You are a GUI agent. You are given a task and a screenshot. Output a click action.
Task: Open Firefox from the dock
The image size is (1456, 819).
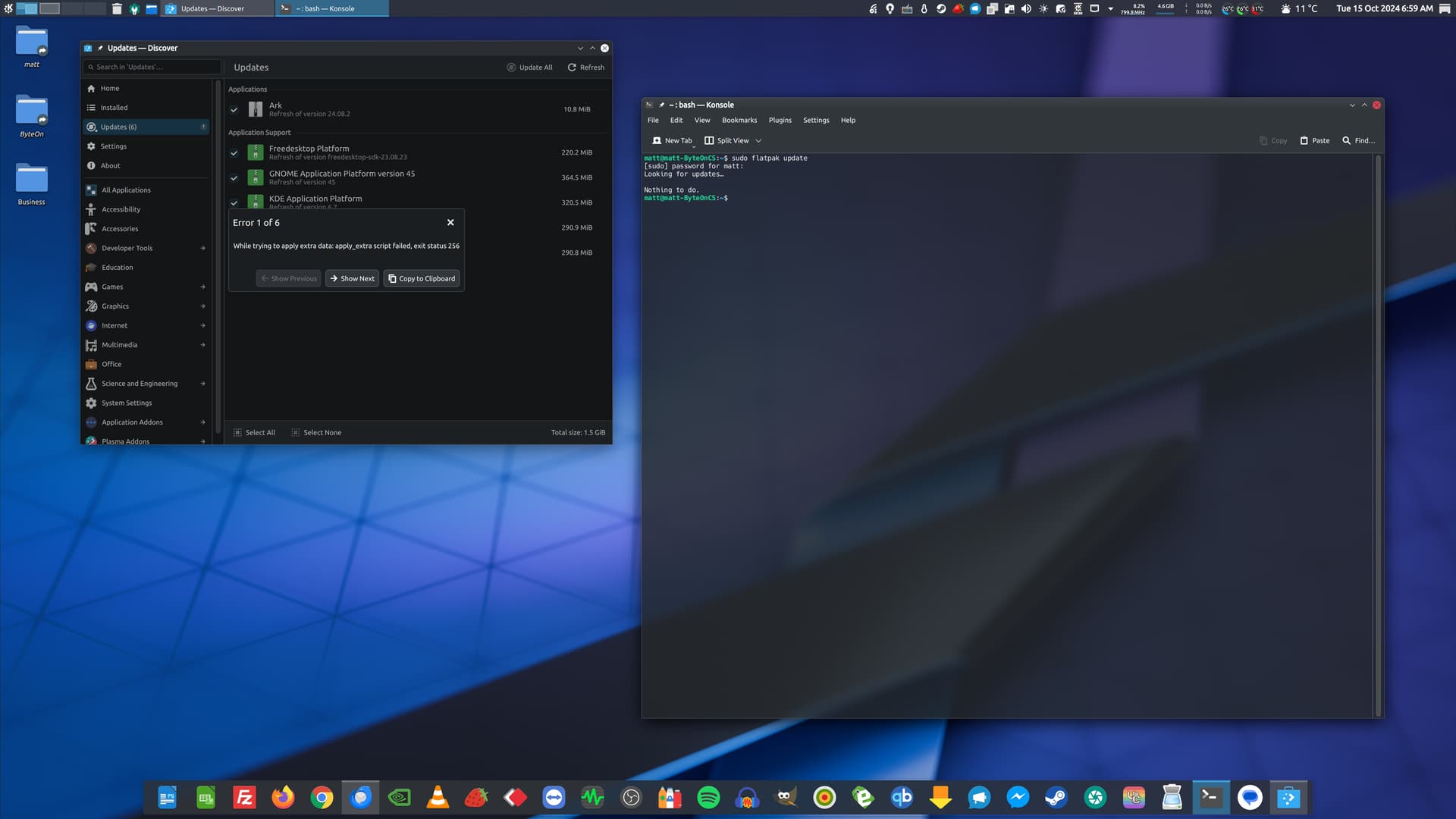tap(283, 798)
